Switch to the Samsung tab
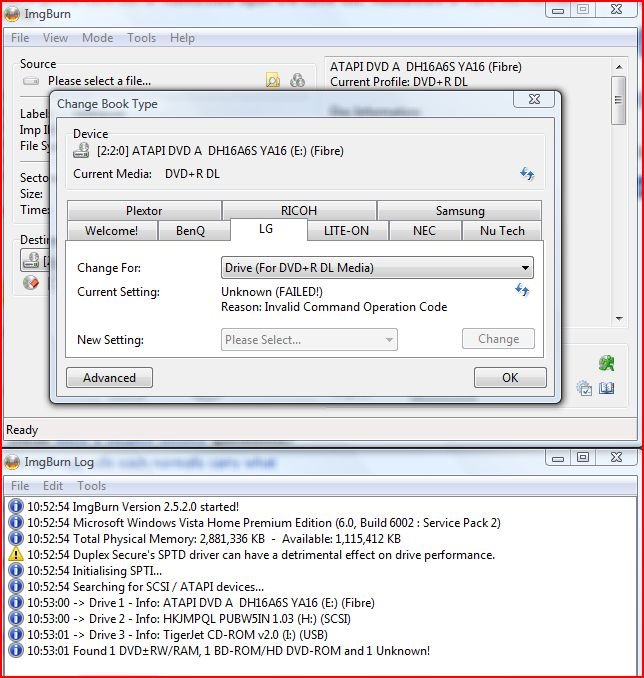 [x=460, y=211]
